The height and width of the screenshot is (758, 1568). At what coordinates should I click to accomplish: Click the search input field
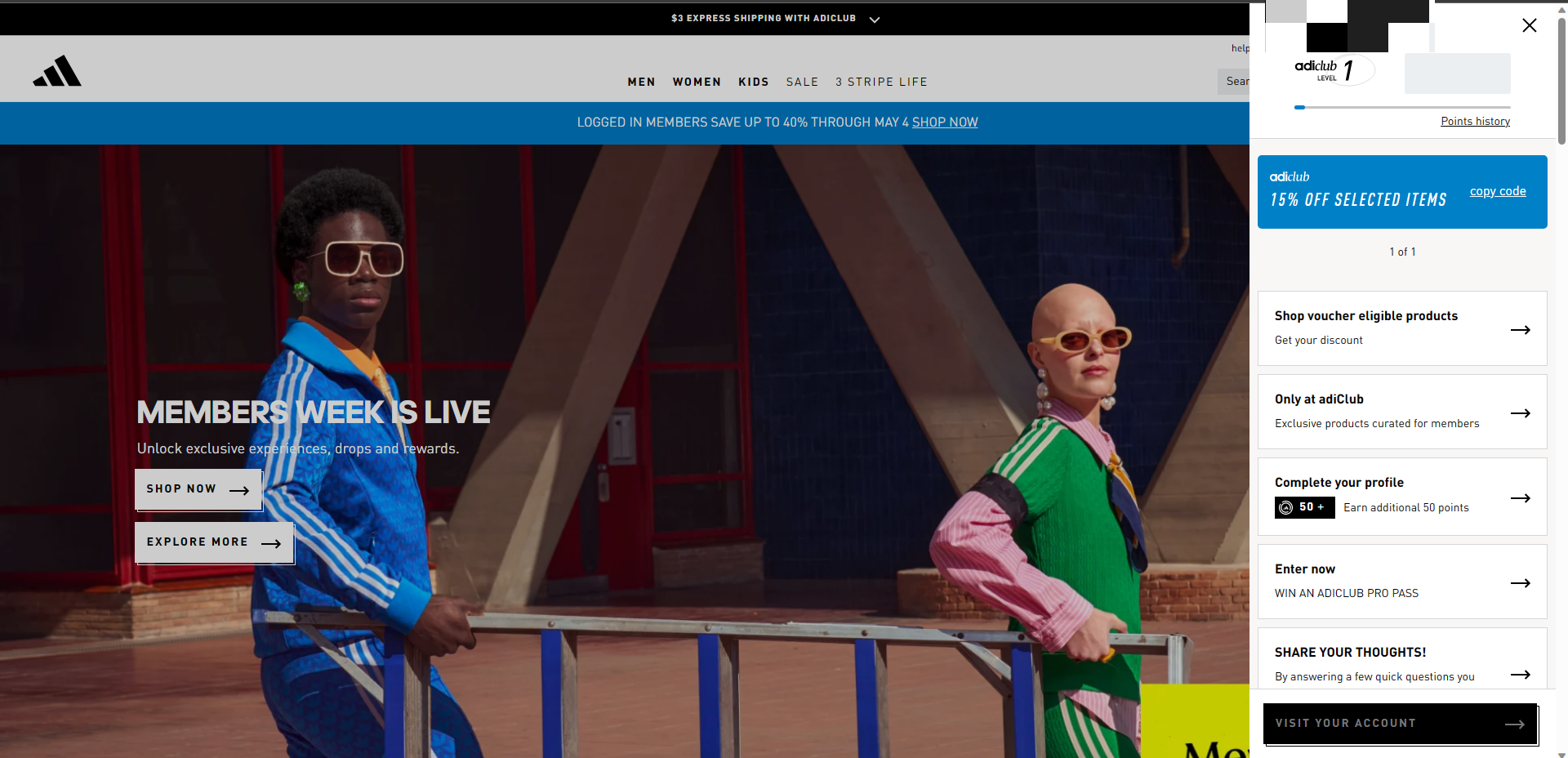tap(1234, 82)
